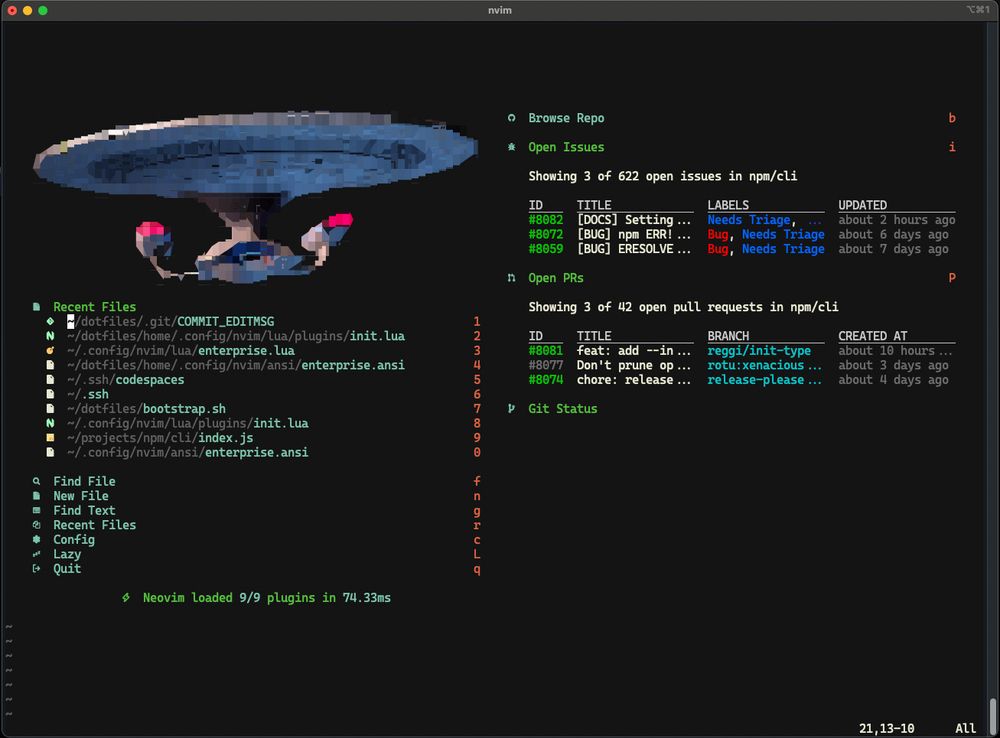Open ~/.config/nvim/lua/enterprise.lua
Image resolution: width=1000 pixels, height=738 pixels.
point(180,351)
